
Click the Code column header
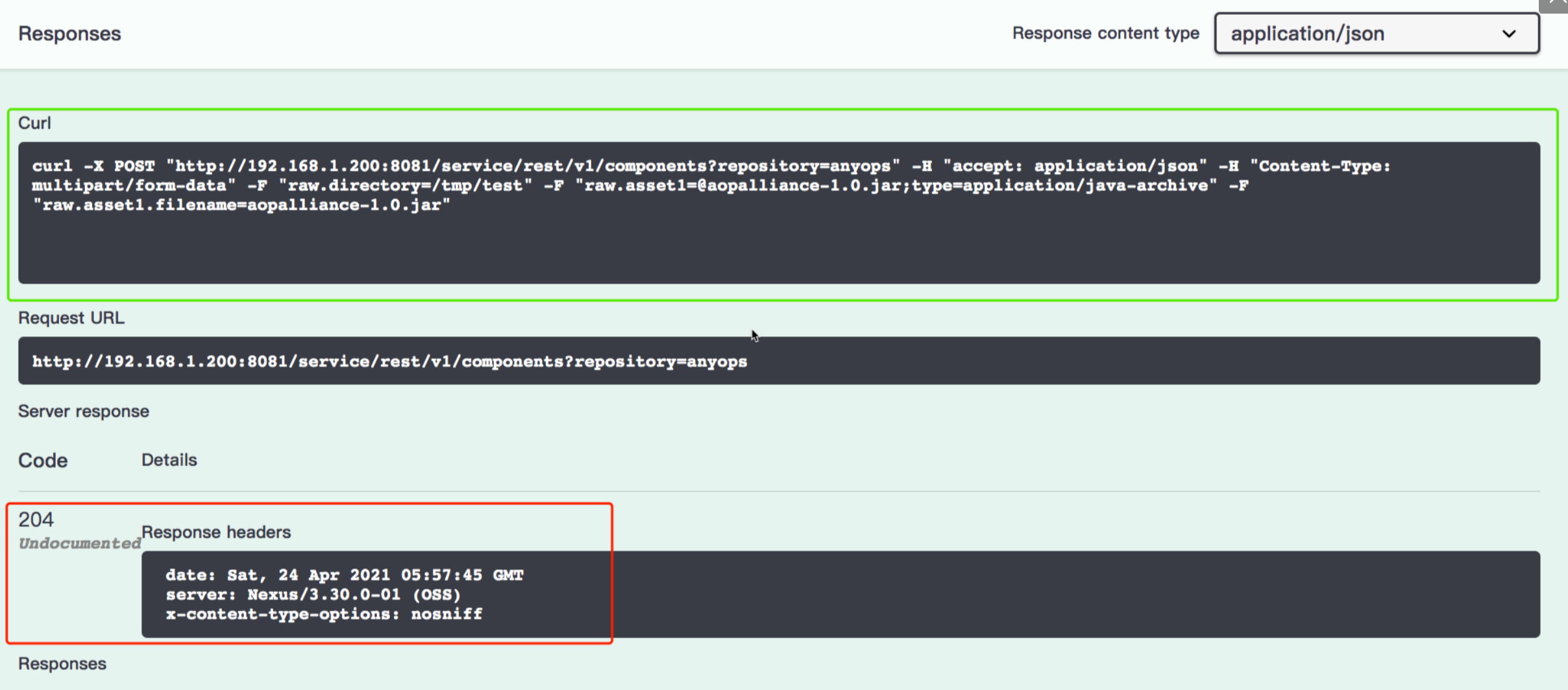pos(43,460)
